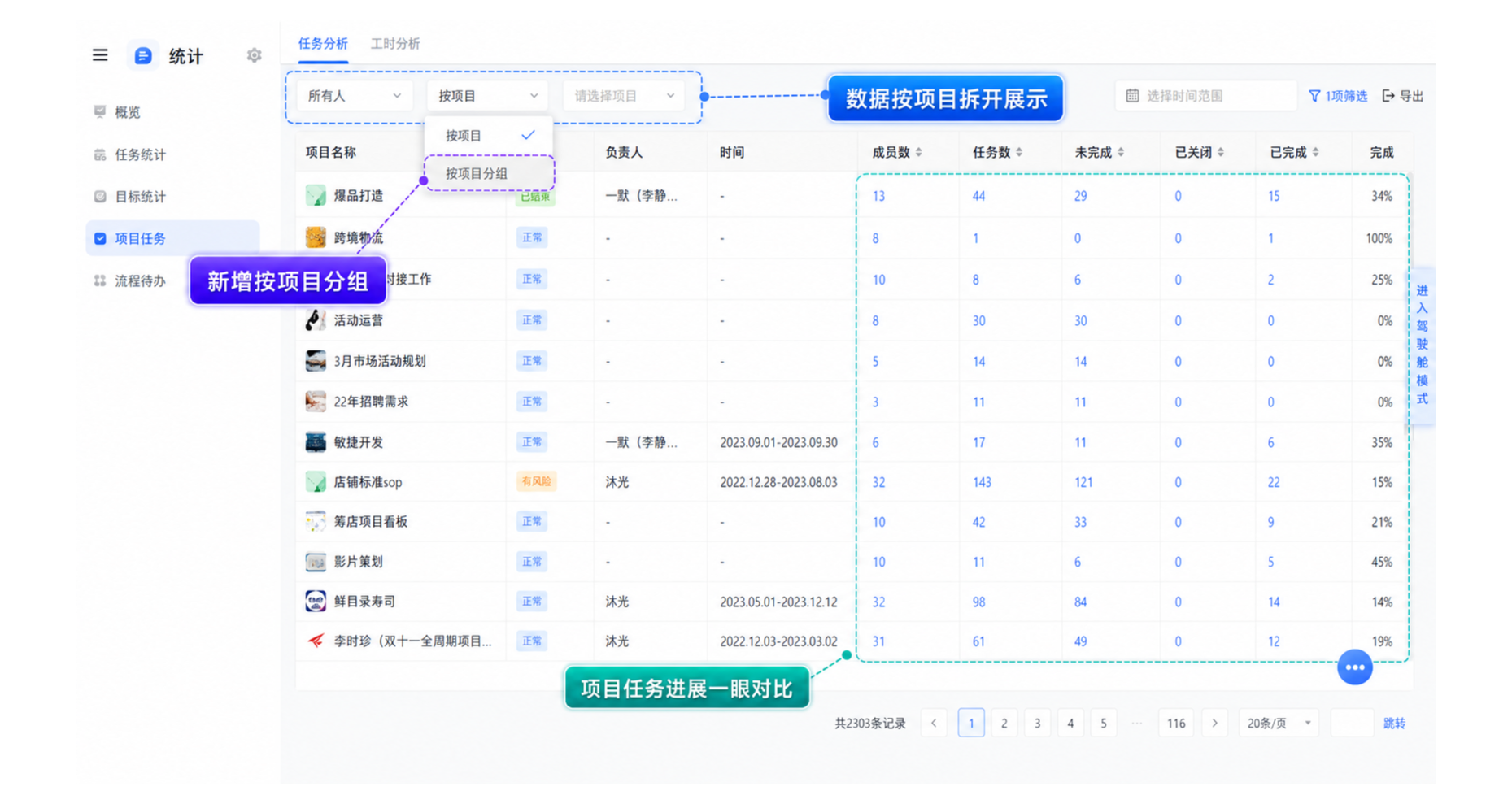Open 概览 in sidebar

172,111
